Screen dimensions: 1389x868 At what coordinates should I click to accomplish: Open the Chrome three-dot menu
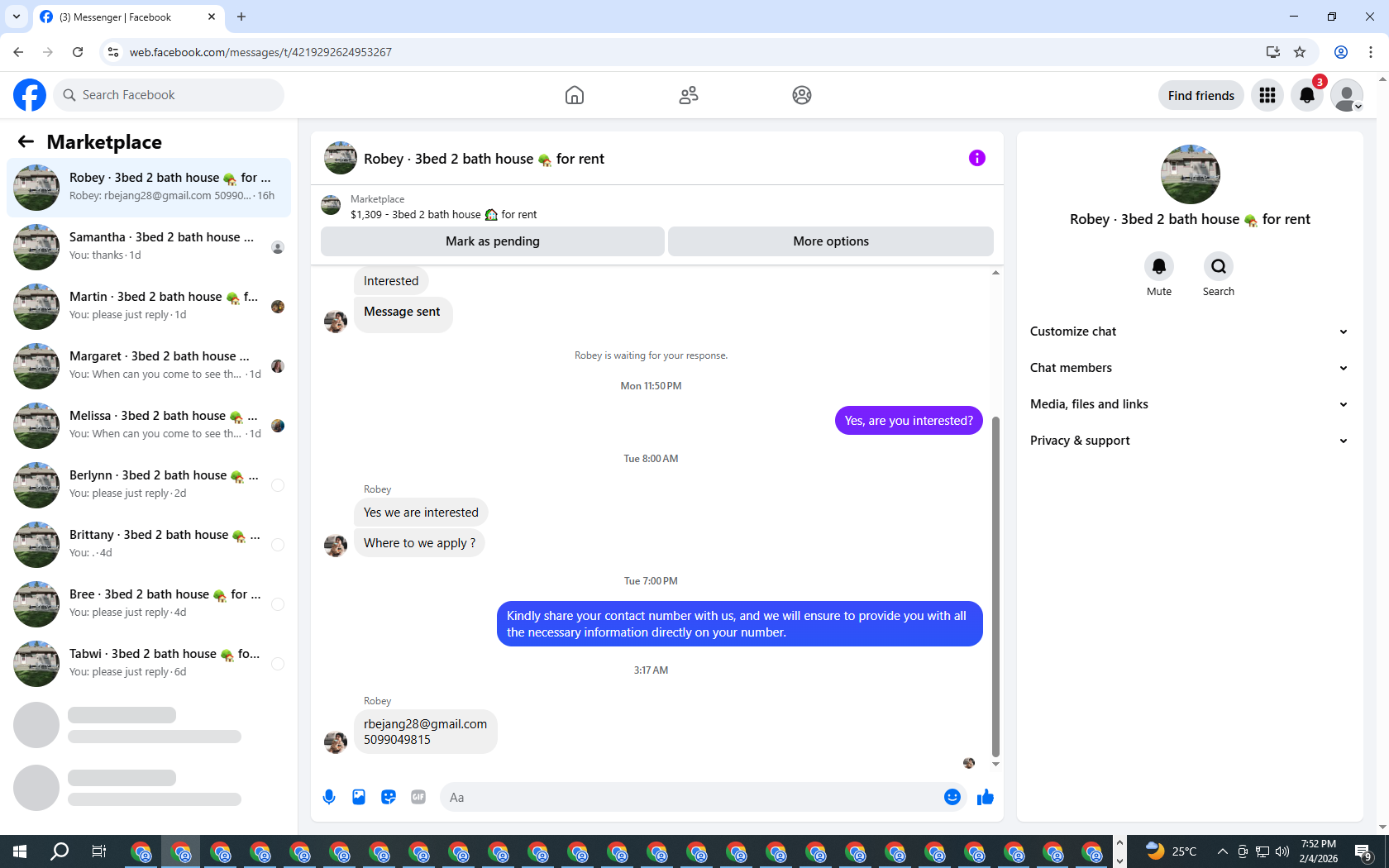[x=1371, y=52]
